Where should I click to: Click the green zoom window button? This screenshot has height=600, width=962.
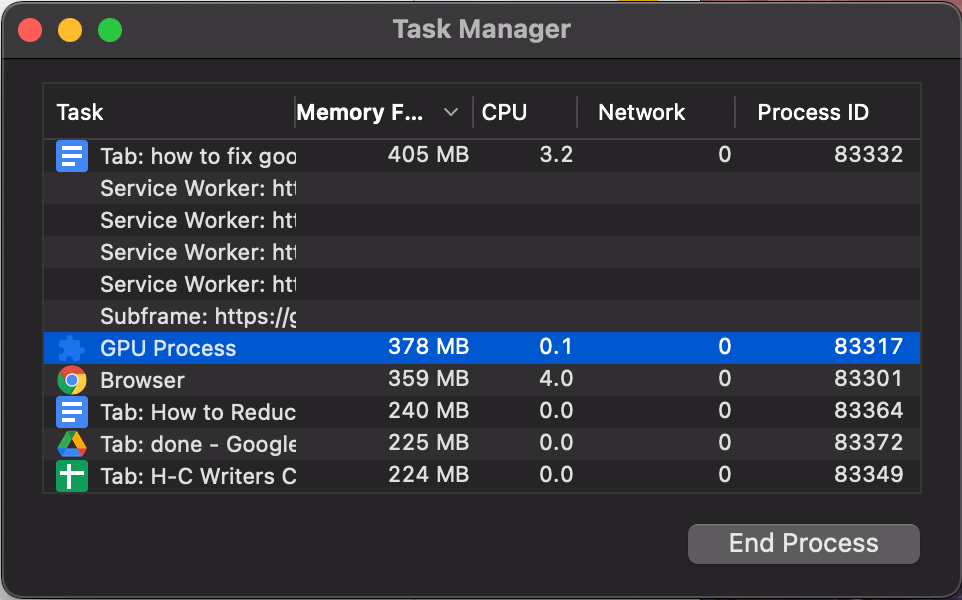(x=110, y=30)
